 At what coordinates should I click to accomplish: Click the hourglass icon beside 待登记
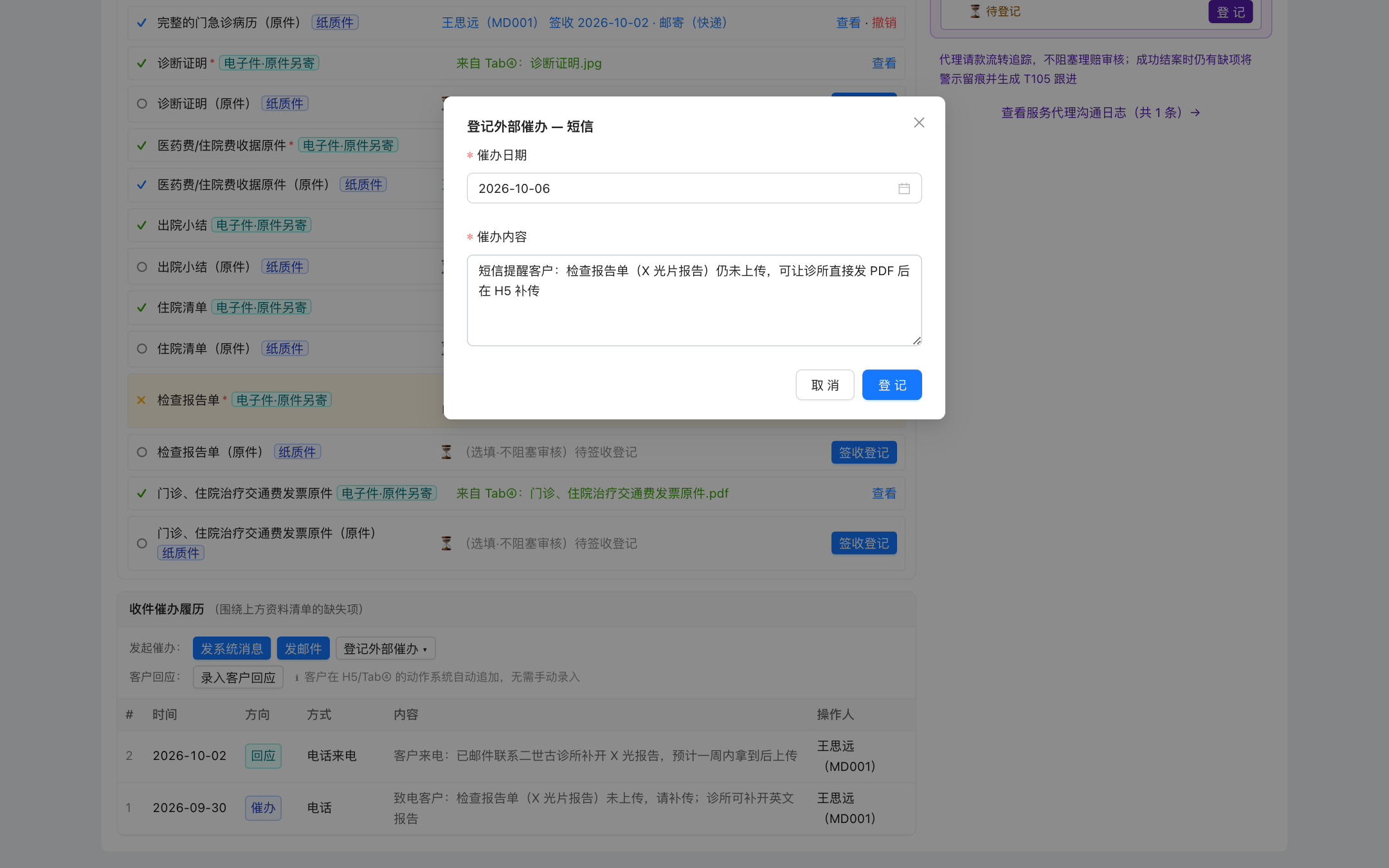pyautogui.click(x=975, y=11)
